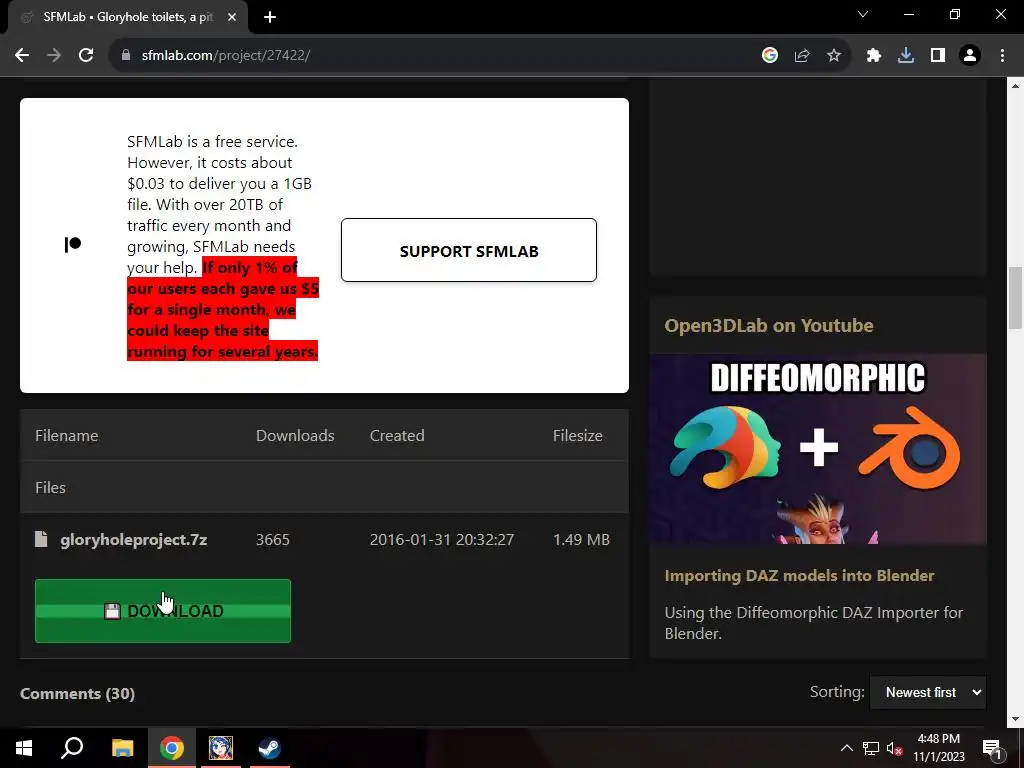Click the 2016-01-31 20:32:27 created date
Image resolution: width=1024 pixels, height=768 pixels.
click(442, 539)
